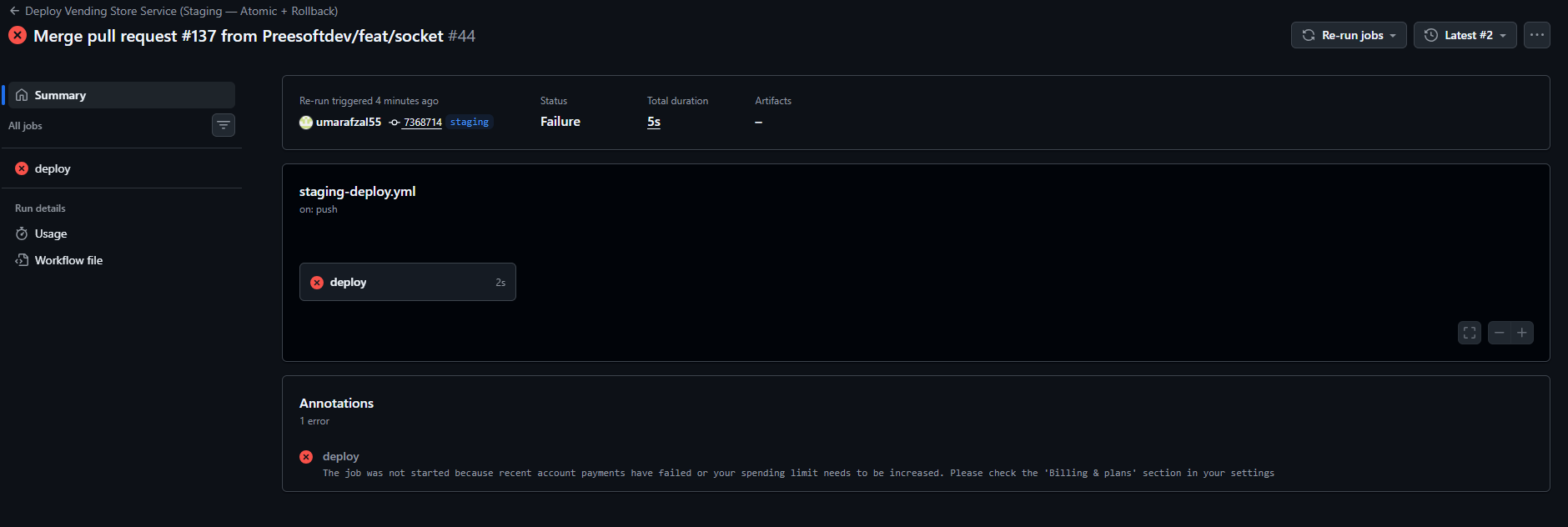The width and height of the screenshot is (1568, 527).
Task: Click the staging branch label
Action: pos(470,122)
